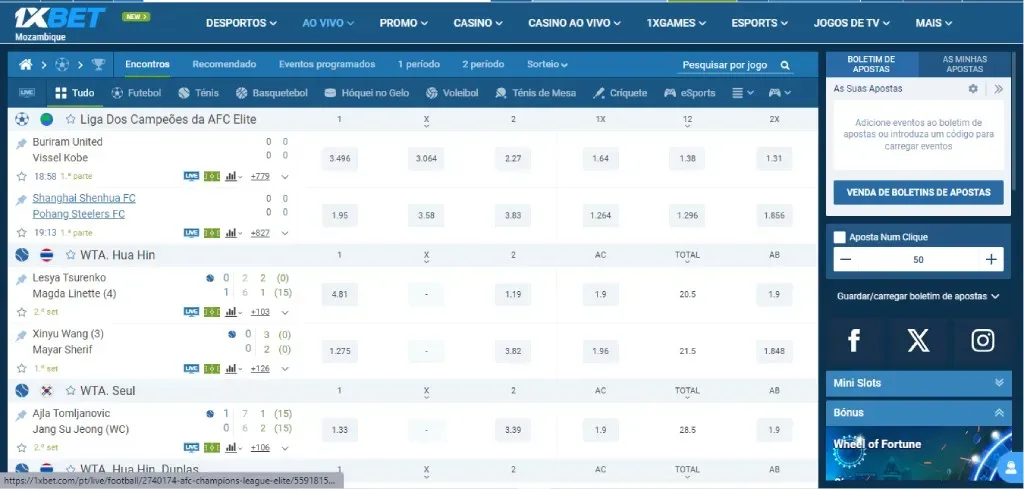Star the Xinyu Wang vs Mayar Sherif match
The height and width of the screenshot is (489, 1024).
22,369
